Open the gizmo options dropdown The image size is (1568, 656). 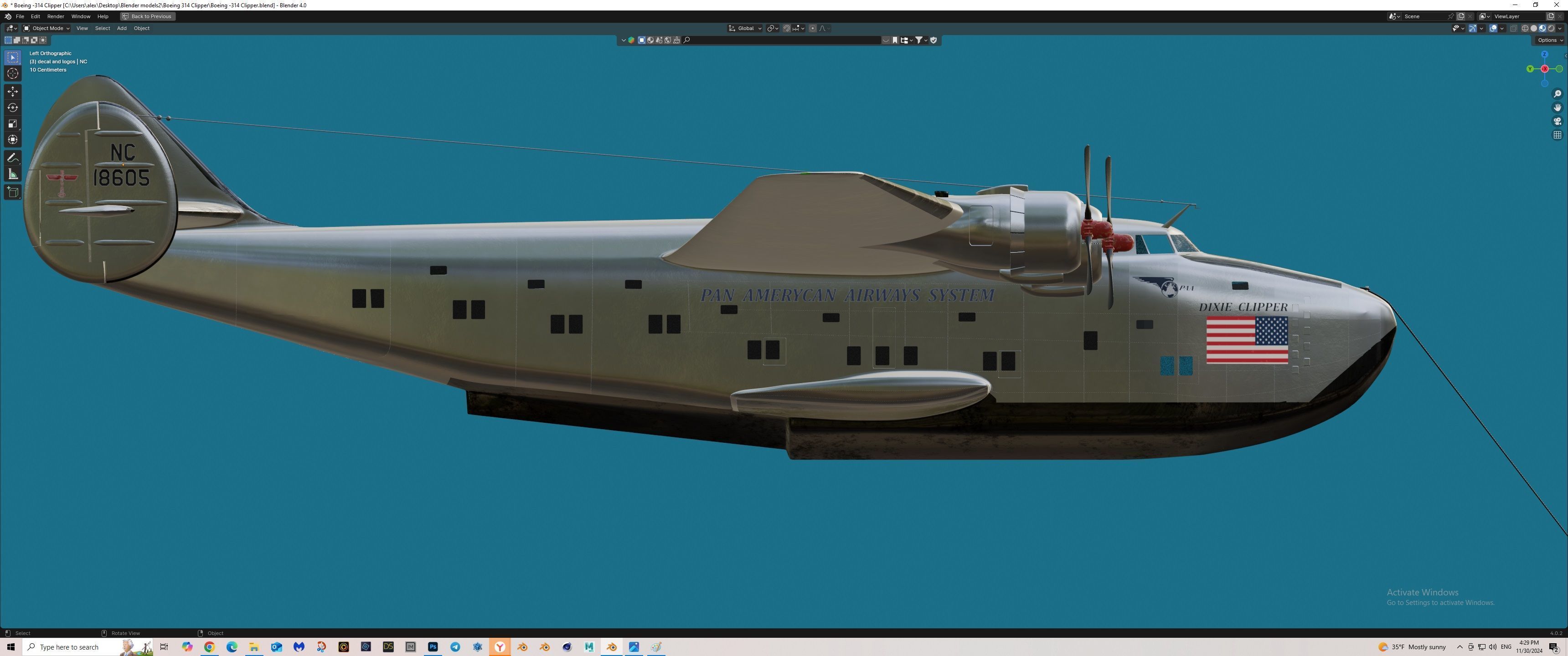pyautogui.click(x=1481, y=28)
